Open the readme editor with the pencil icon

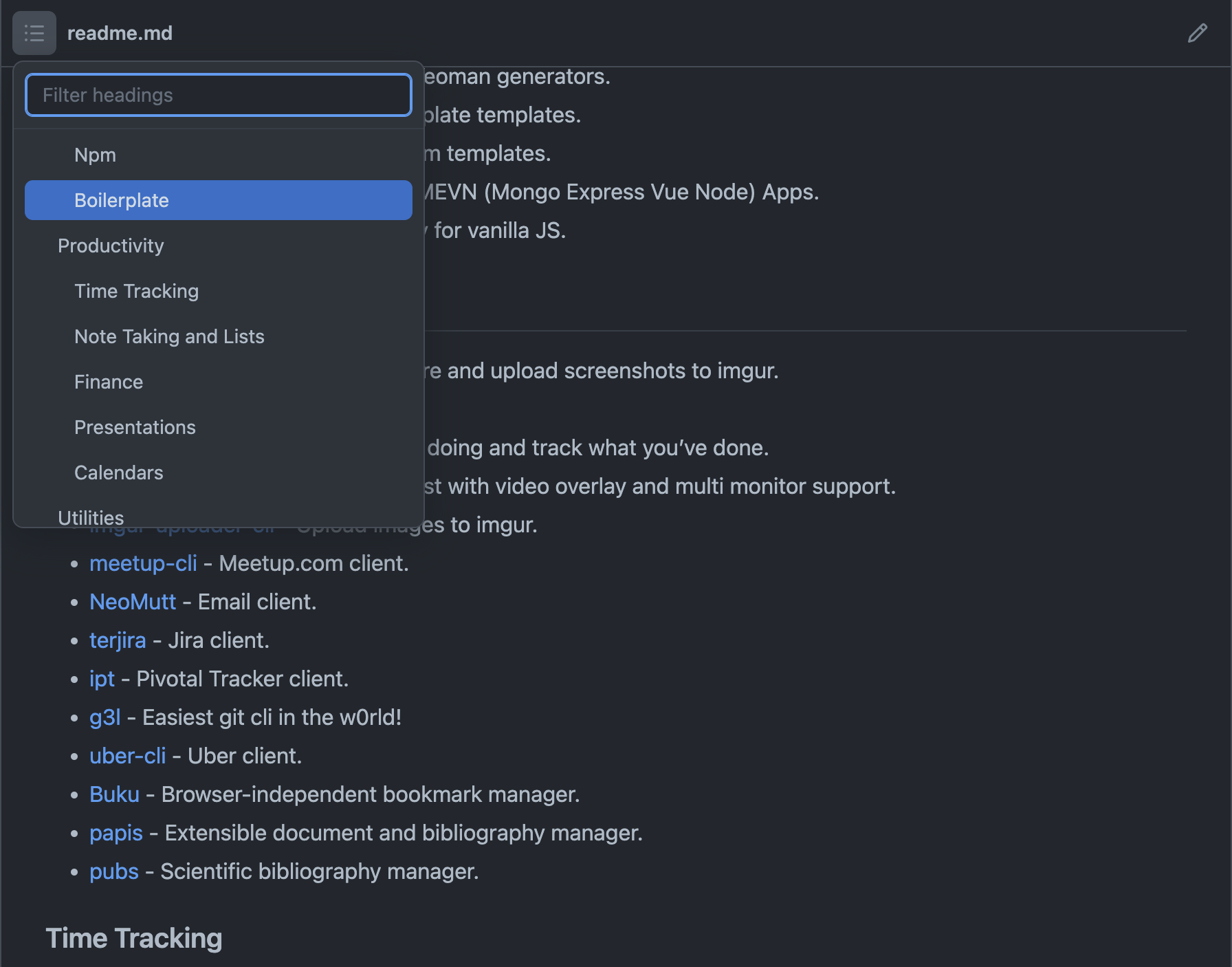click(x=1198, y=32)
